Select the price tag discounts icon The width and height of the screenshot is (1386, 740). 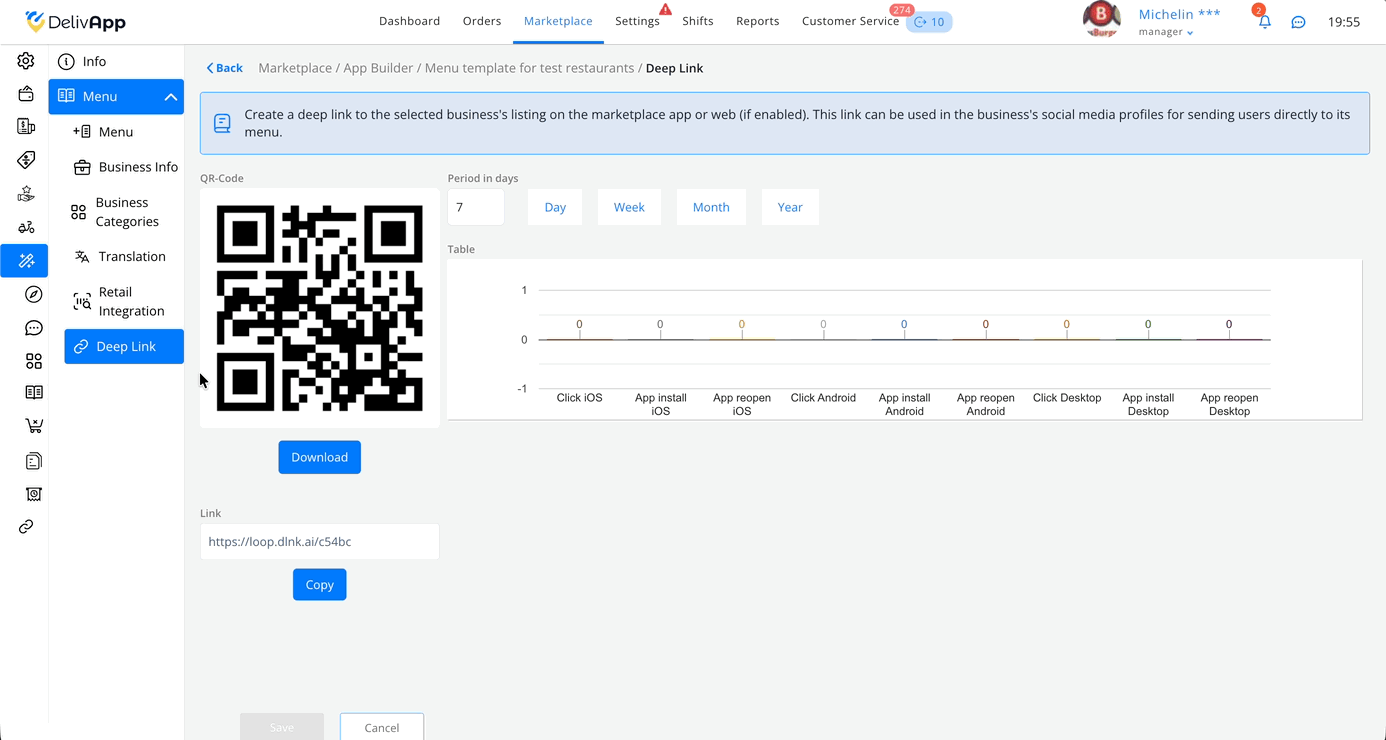click(x=26, y=160)
